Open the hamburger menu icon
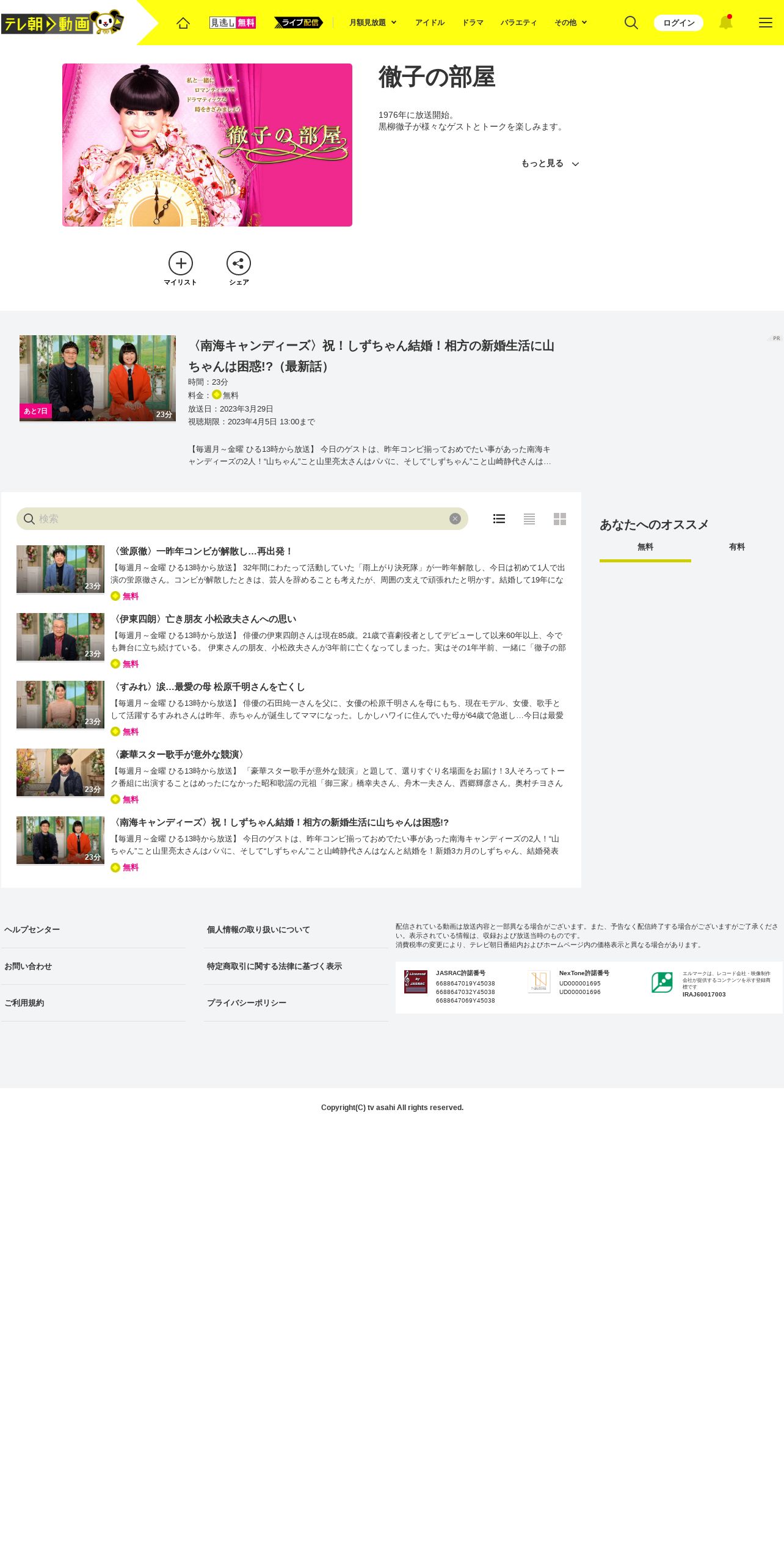This screenshot has height=1568, width=784. 765,23
